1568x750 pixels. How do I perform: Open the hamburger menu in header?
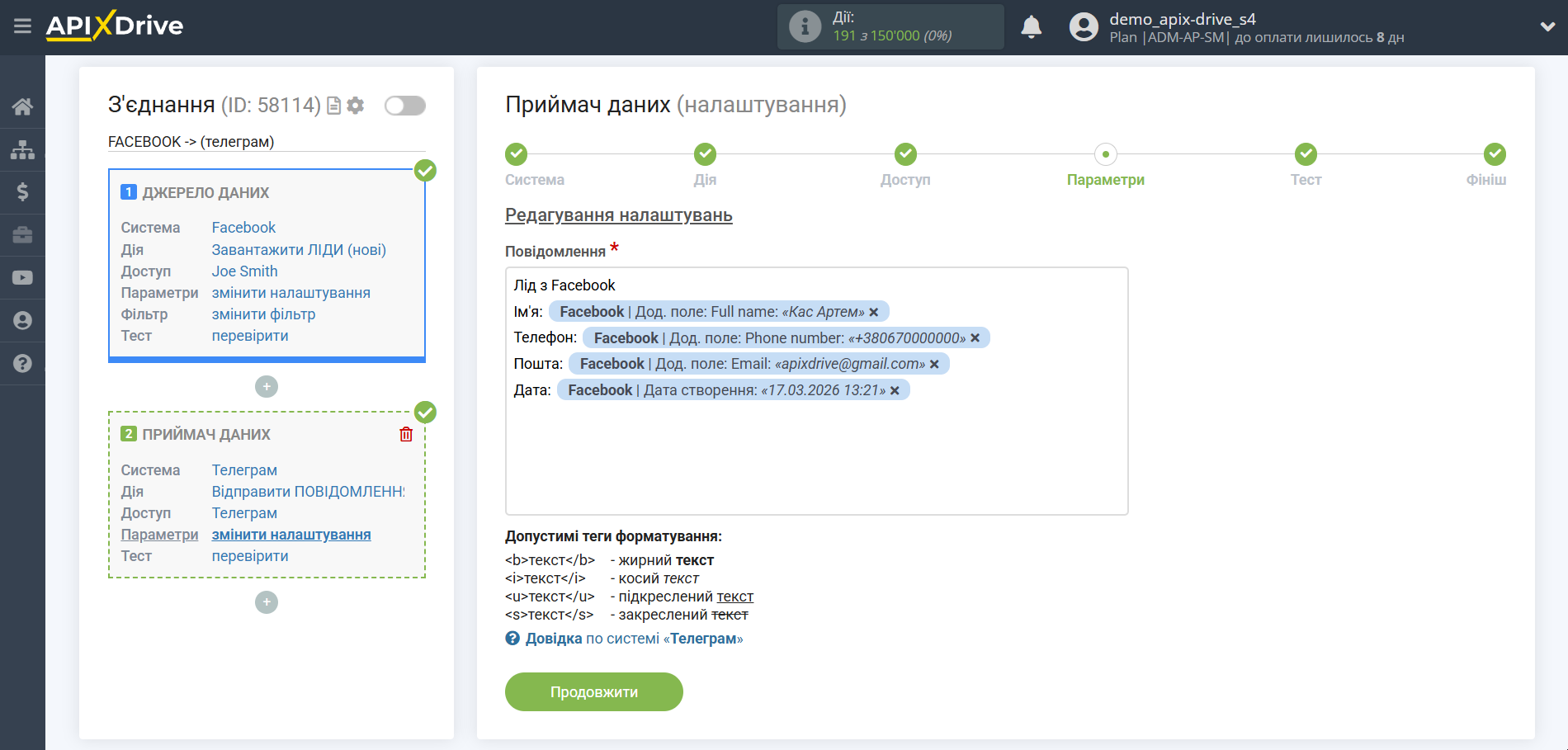coord(22,26)
